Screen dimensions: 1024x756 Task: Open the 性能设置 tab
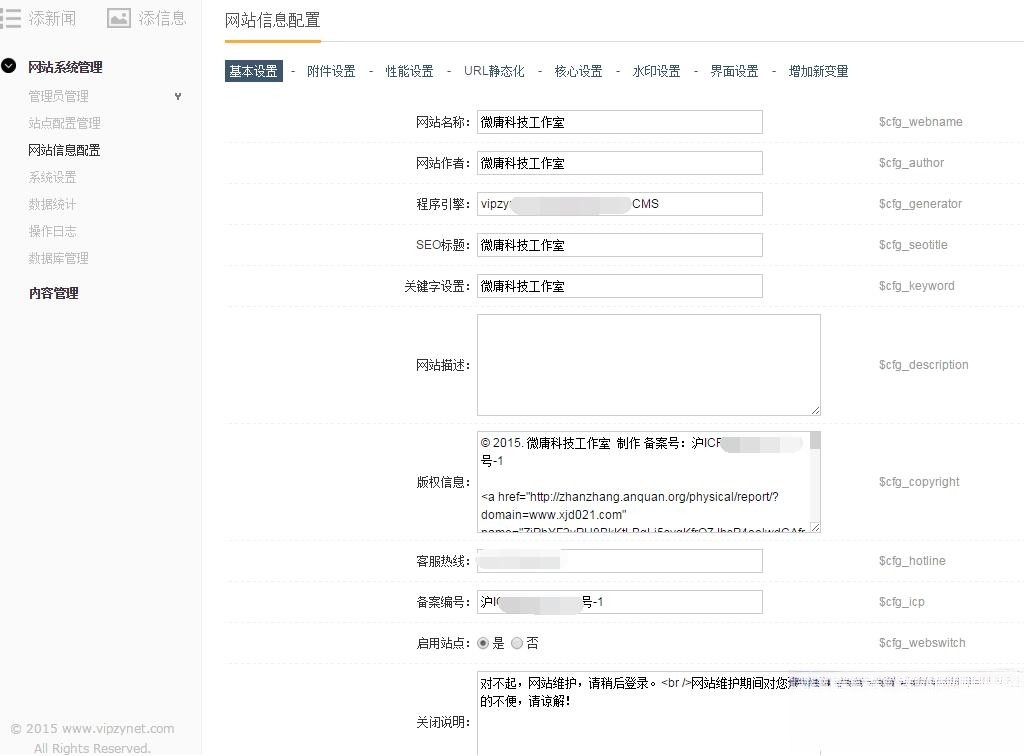coord(408,71)
